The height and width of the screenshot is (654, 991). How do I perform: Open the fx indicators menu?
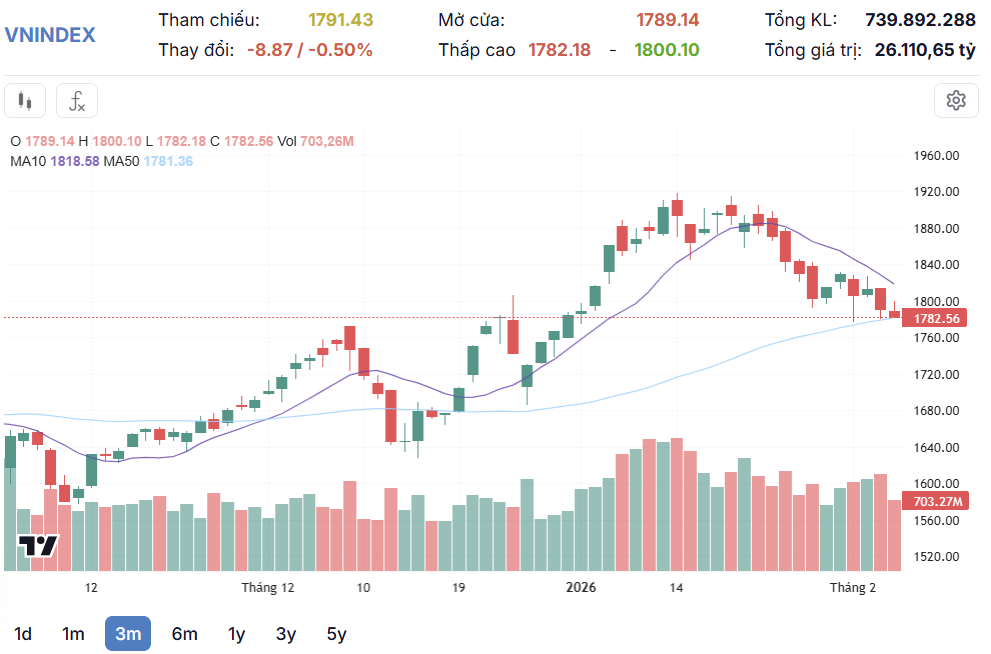click(x=76, y=100)
